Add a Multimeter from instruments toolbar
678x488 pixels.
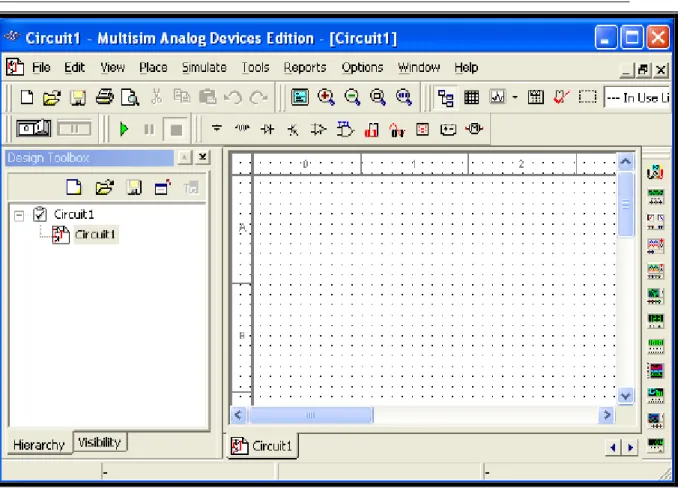656,172
